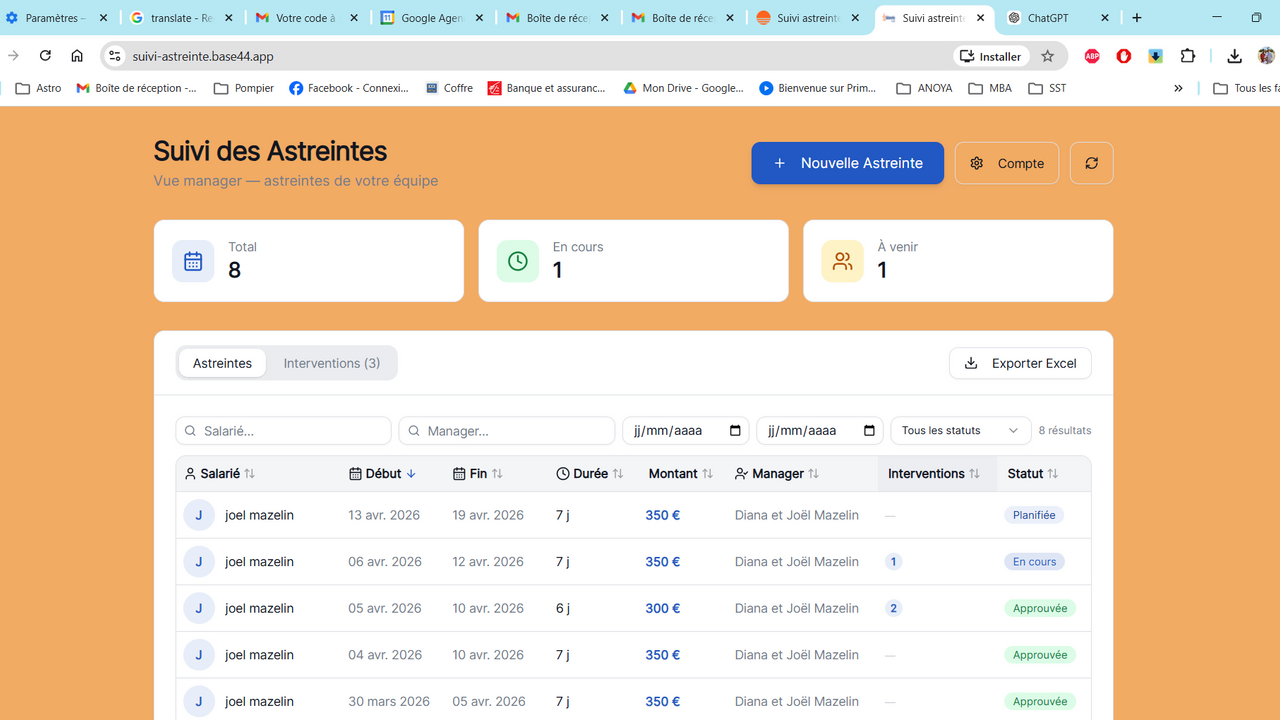This screenshot has height=720, width=1280.
Task: Click the Planifiée status badge
Action: click(x=1033, y=515)
